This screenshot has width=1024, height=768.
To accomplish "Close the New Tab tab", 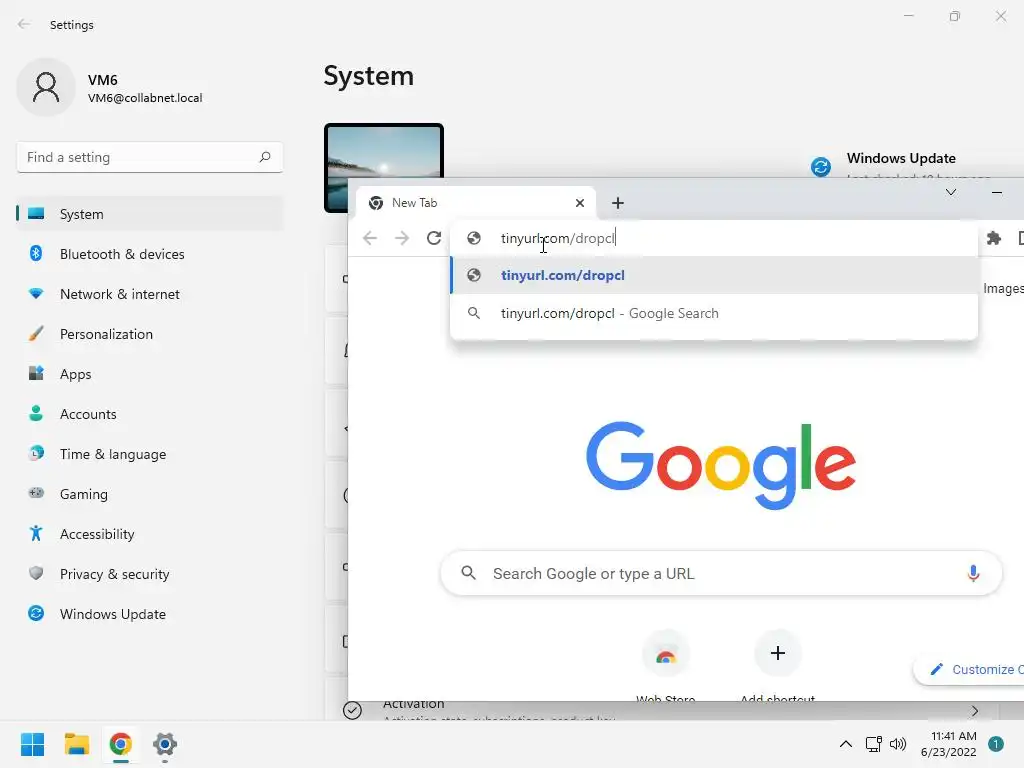I will pyautogui.click(x=580, y=203).
